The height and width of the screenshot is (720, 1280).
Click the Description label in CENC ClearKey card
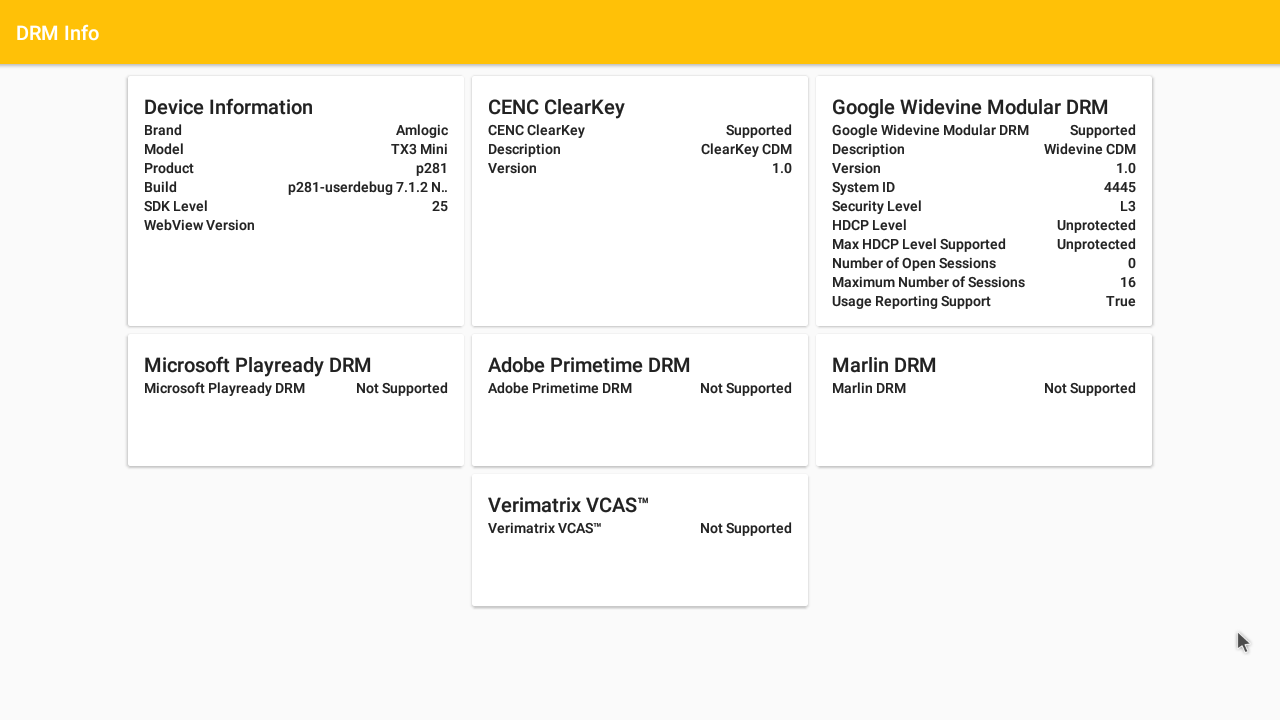point(524,149)
